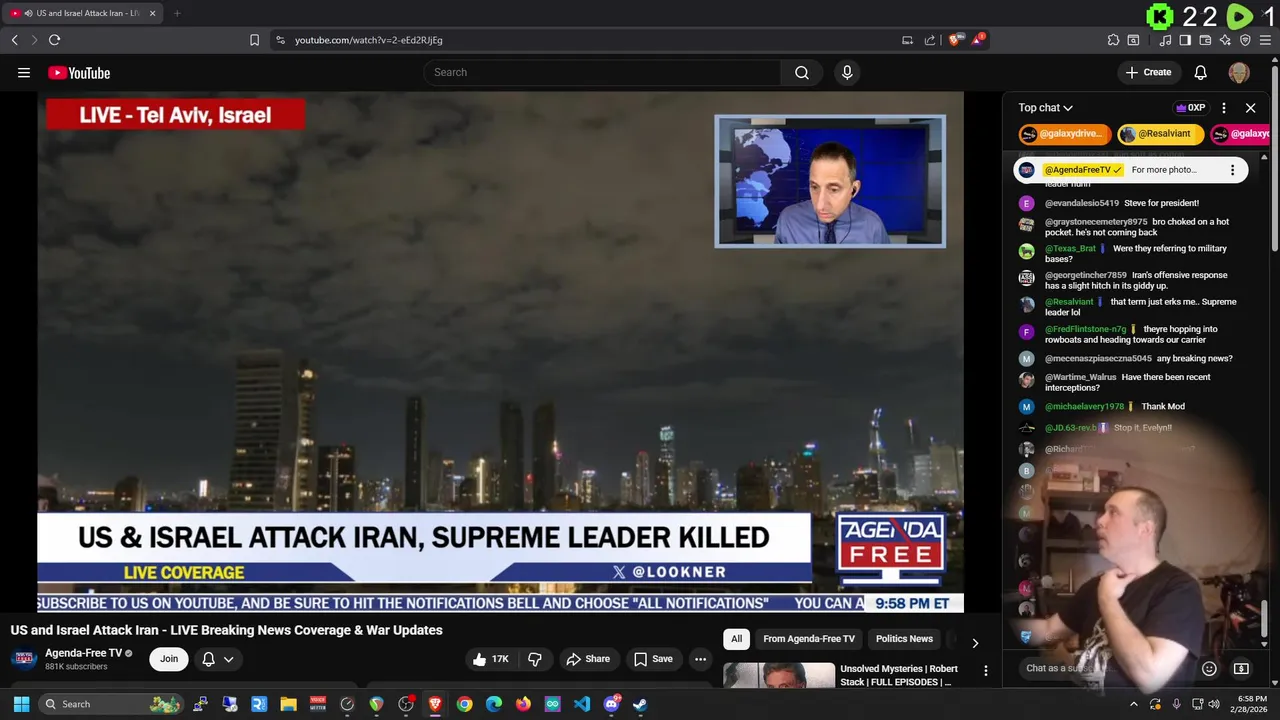Image resolution: width=1280 pixels, height=720 pixels.
Task: Toggle the browser sidebar panel icon
Action: point(1185,40)
